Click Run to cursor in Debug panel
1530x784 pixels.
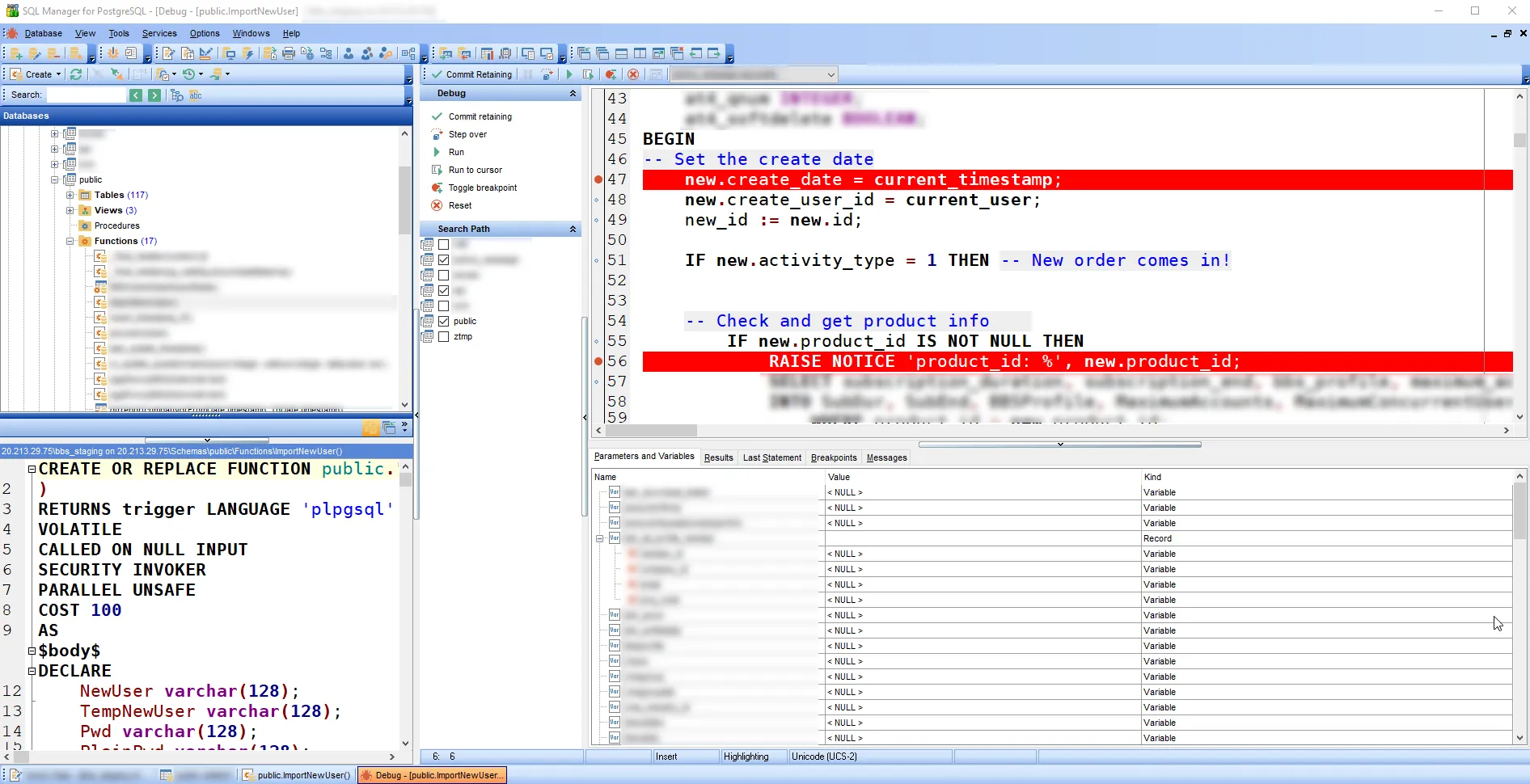pyautogui.click(x=475, y=170)
